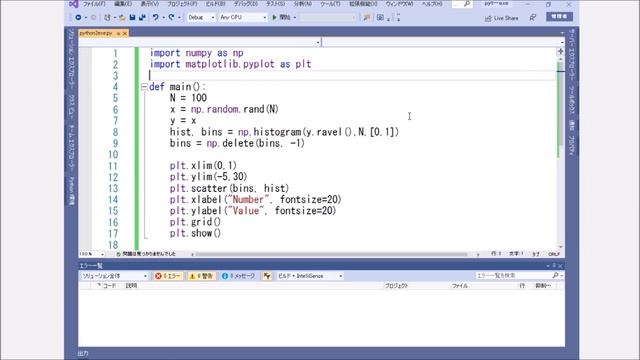Viewport: 640px width, 360px height.
Task: Sort by the 説明 column header
Action: click(131, 286)
